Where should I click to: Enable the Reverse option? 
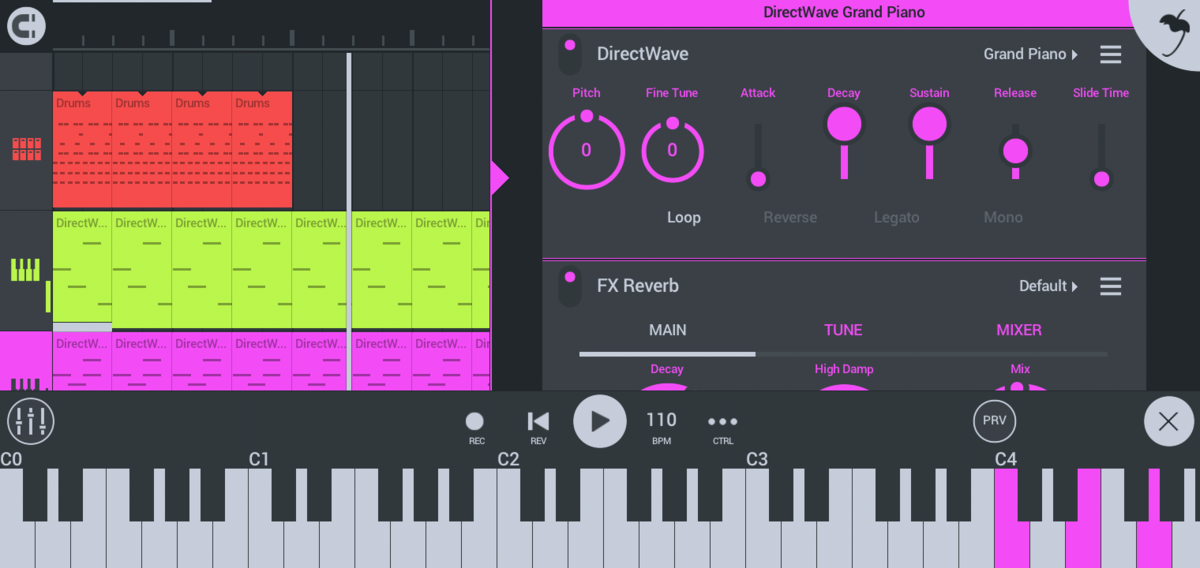pos(790,217)
